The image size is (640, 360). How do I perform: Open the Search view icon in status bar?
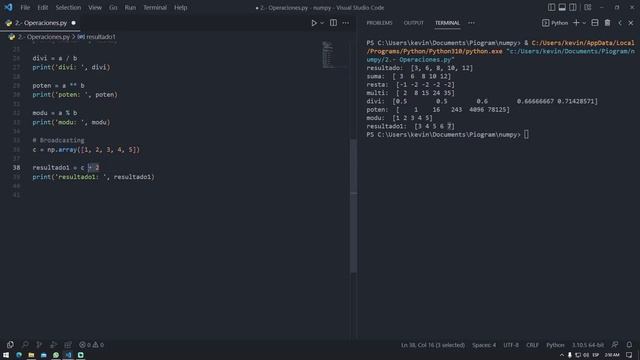point(25,345)
